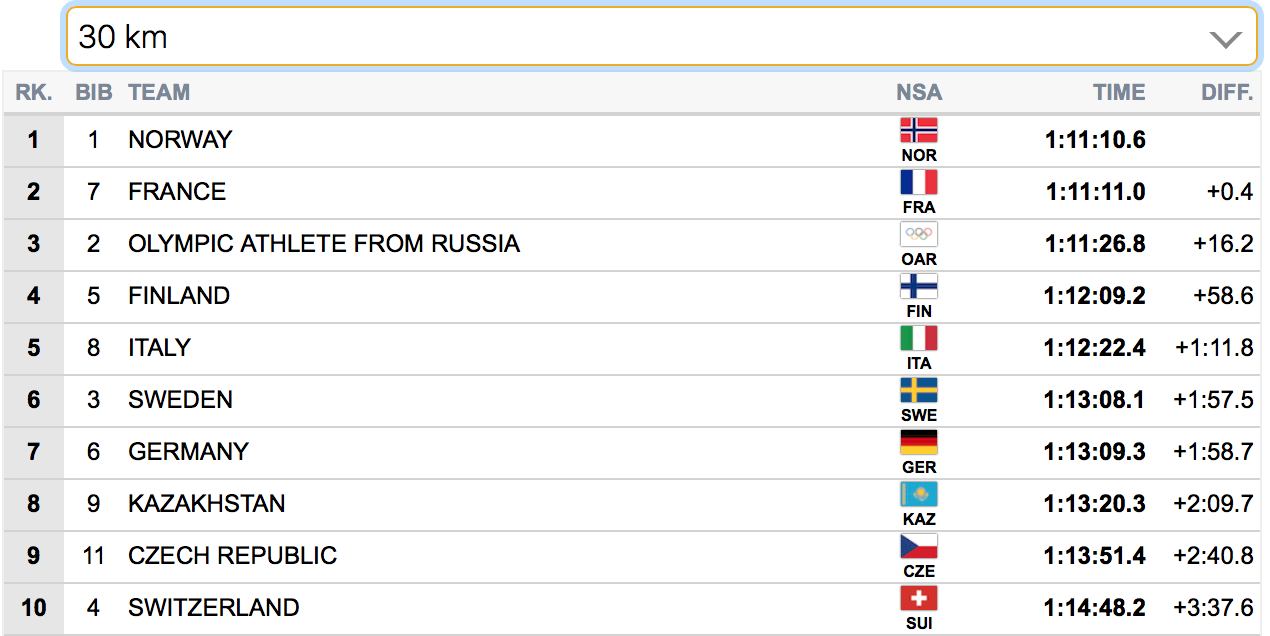Click the France flag icon

pyautogui.click(x=918, y=182)
